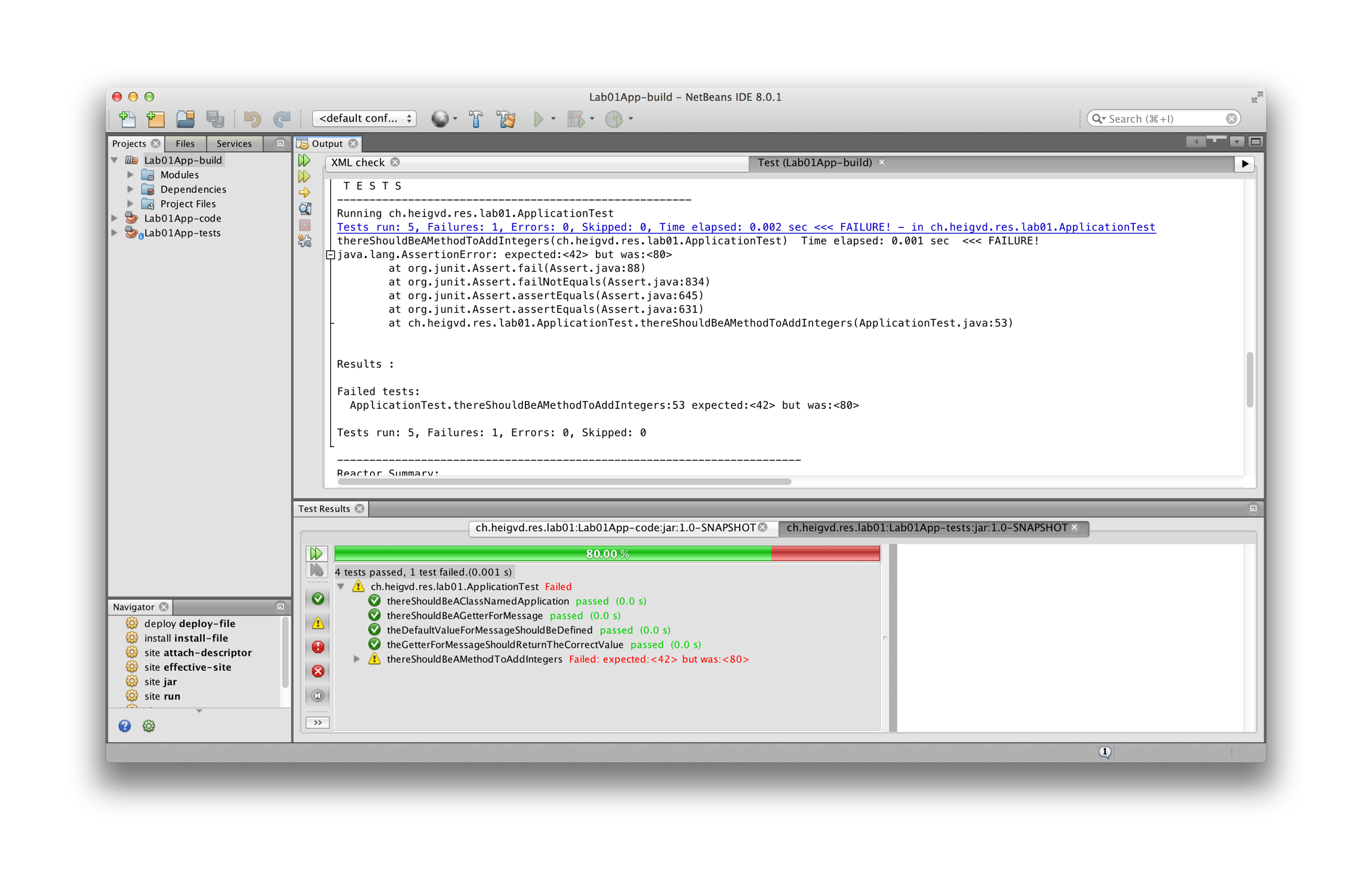Click the Navigator help question icon
This screenshot has height=886, width=1372.
click(x=124, y=726)
